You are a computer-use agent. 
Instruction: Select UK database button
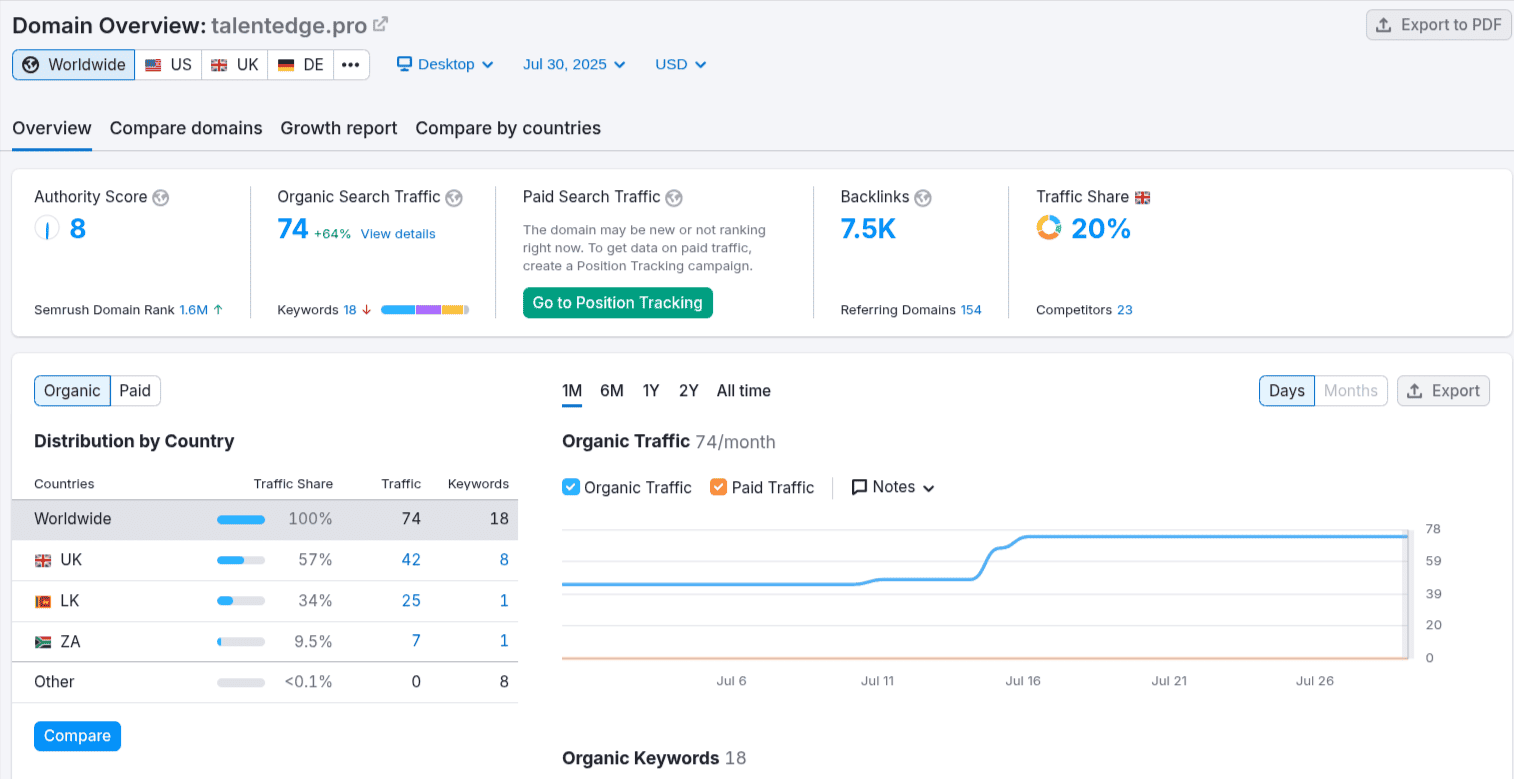click(x=235, y=65)
